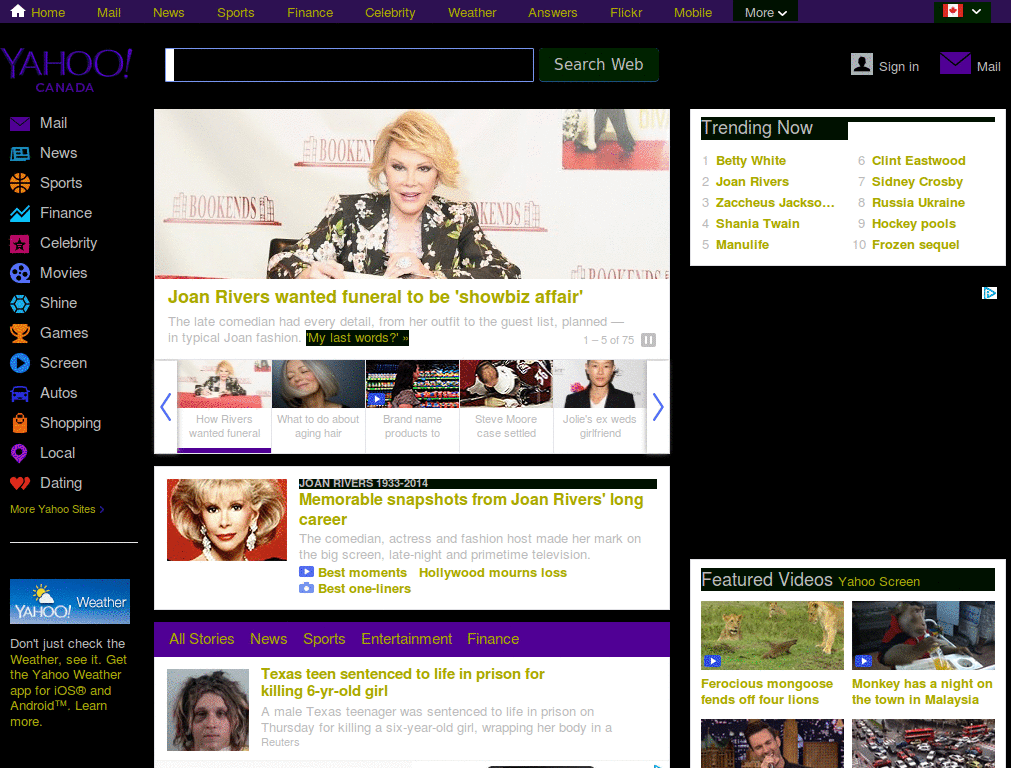Click the video icon beside Best moments
This screenshot has width=1024, height=768.
pos(306,572)
